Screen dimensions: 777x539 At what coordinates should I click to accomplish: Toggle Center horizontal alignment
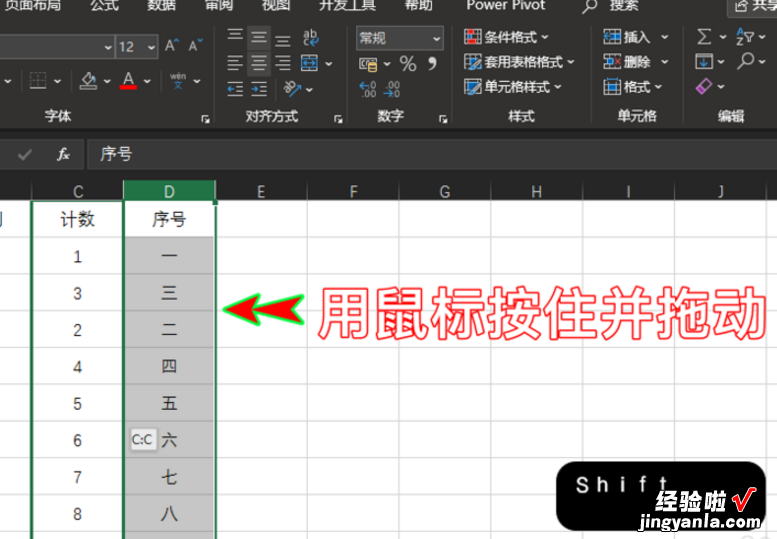(x=259, y=63)
